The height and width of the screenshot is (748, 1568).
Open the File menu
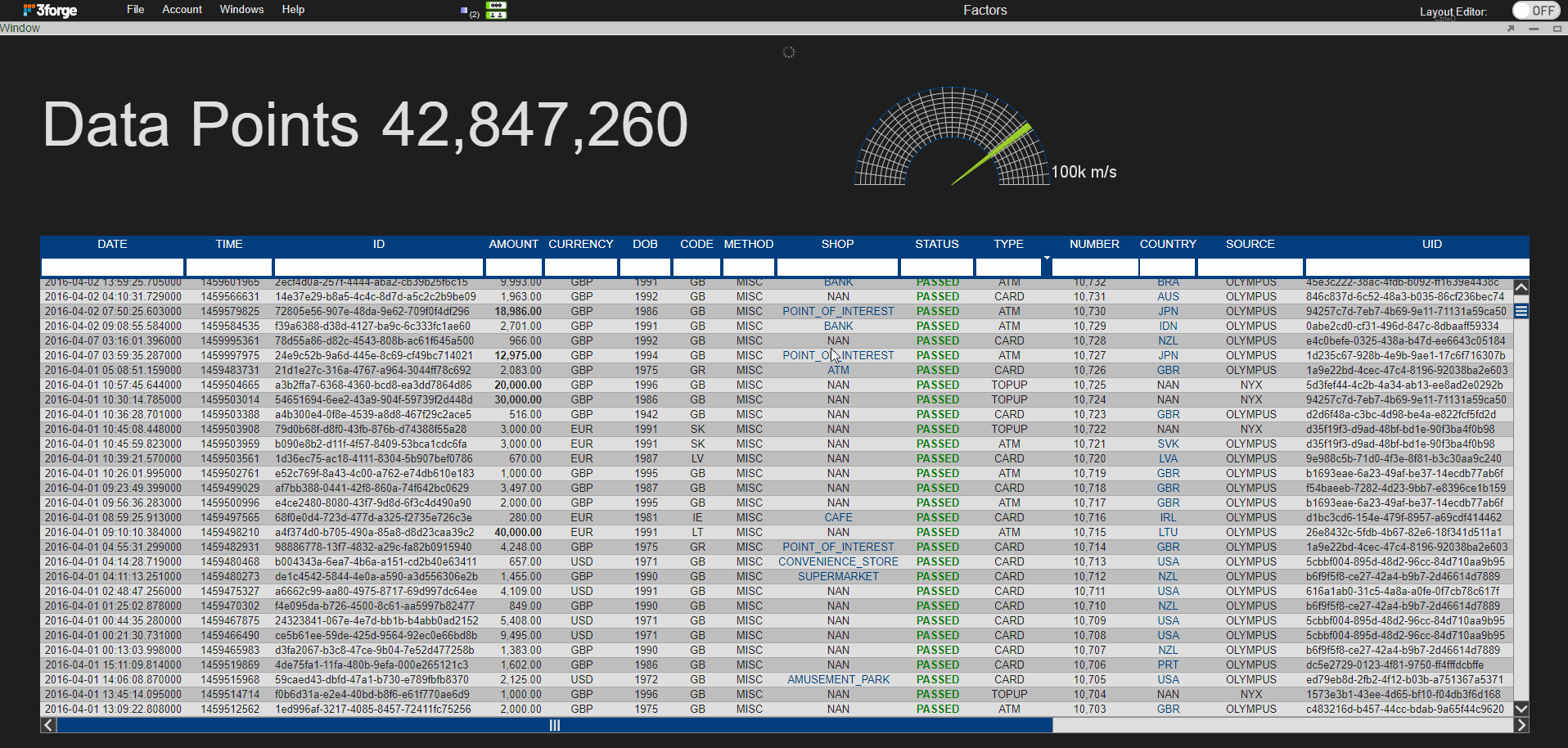click(136, 10)
